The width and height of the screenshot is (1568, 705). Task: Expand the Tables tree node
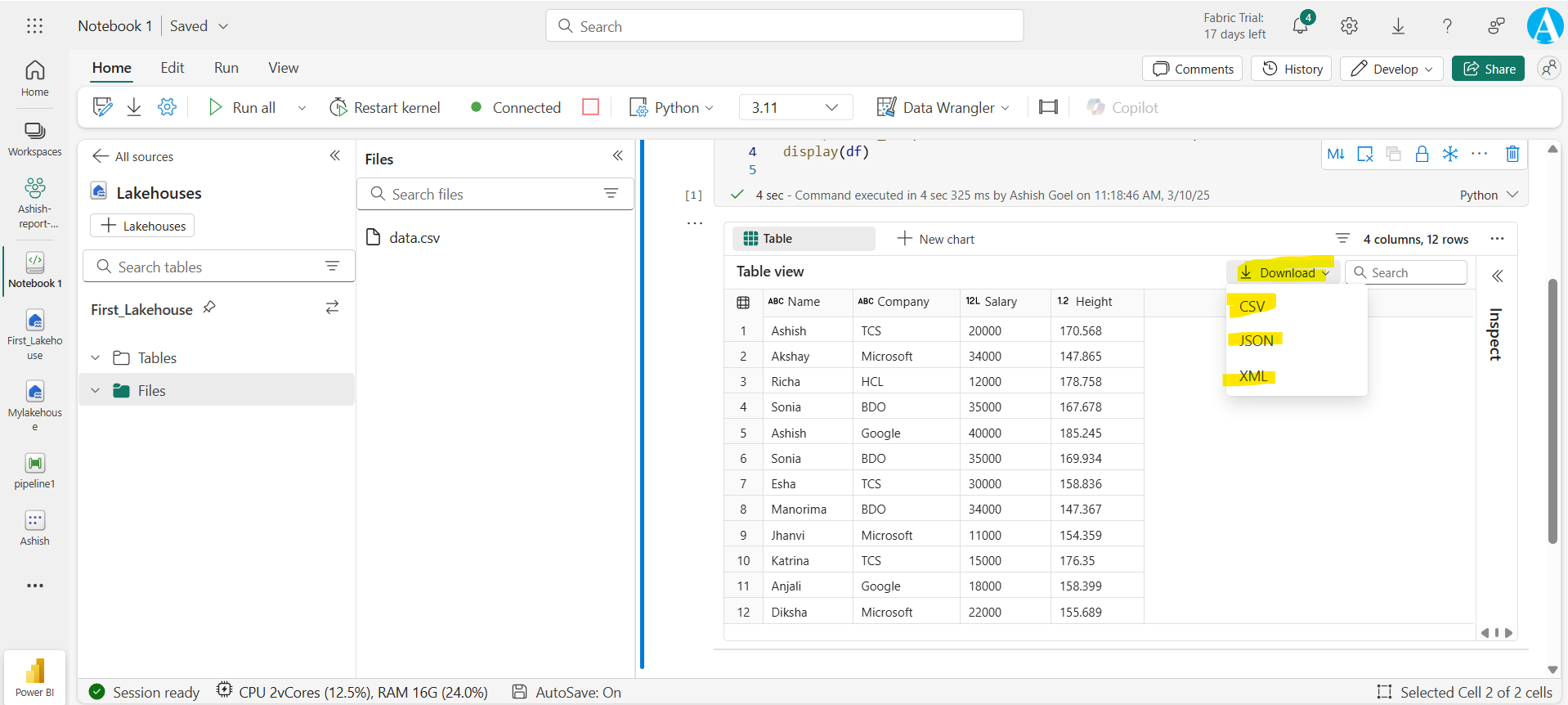96,358
